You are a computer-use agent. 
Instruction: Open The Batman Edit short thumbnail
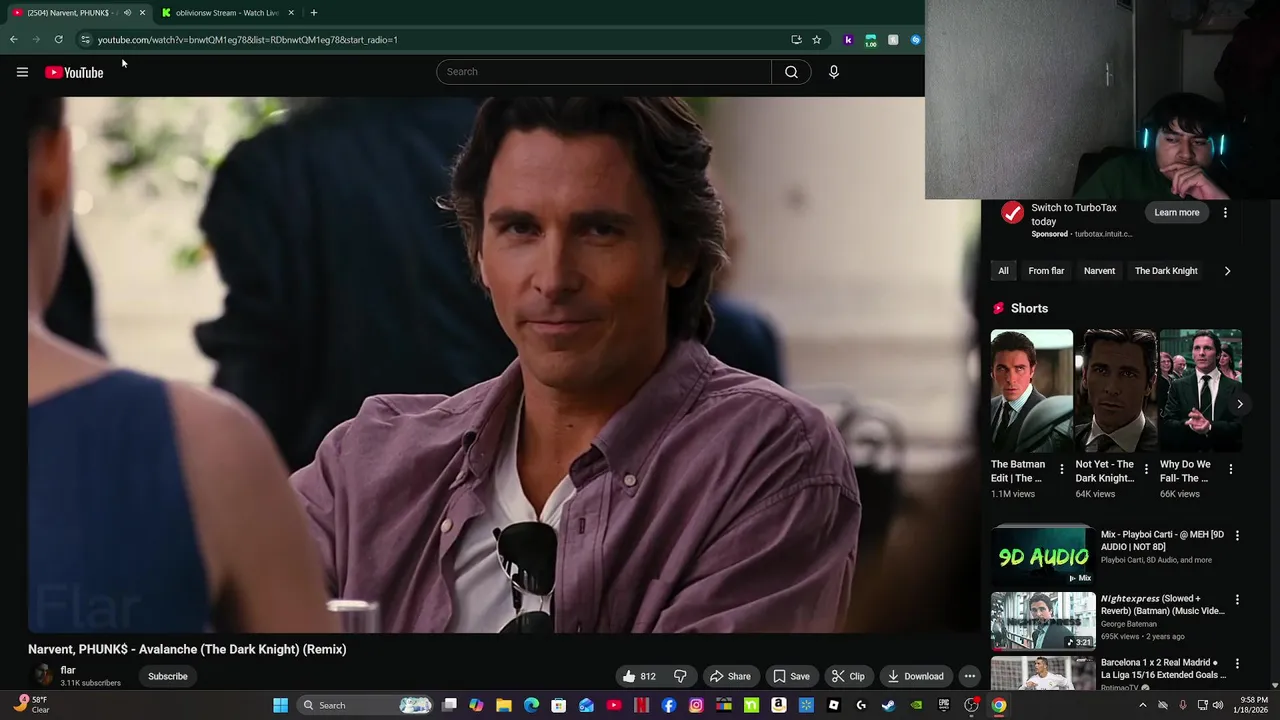coord(1032,391)
